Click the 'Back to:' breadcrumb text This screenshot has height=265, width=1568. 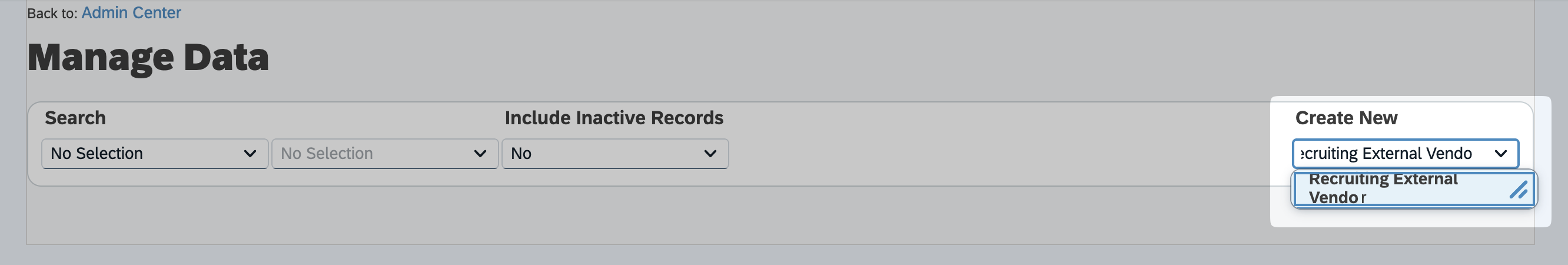pyautogui.click(x=52, y=14)
